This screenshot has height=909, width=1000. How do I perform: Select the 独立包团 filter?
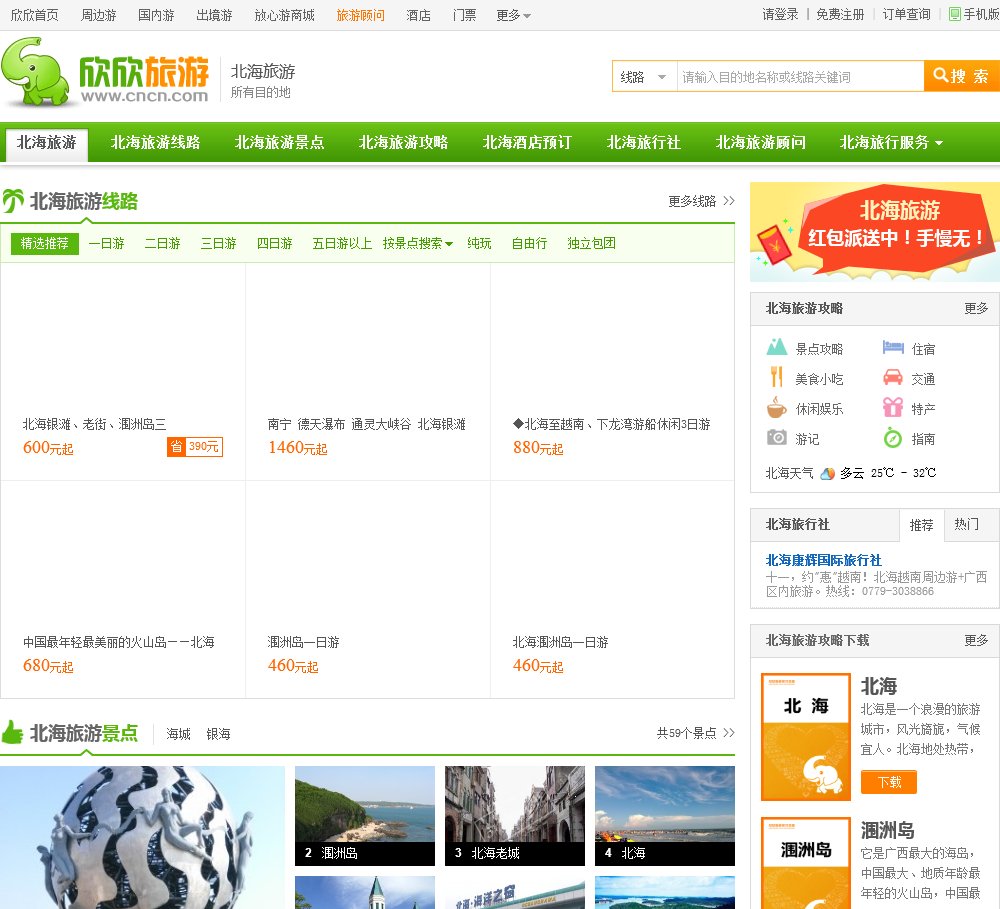click(x=591, y=243)
